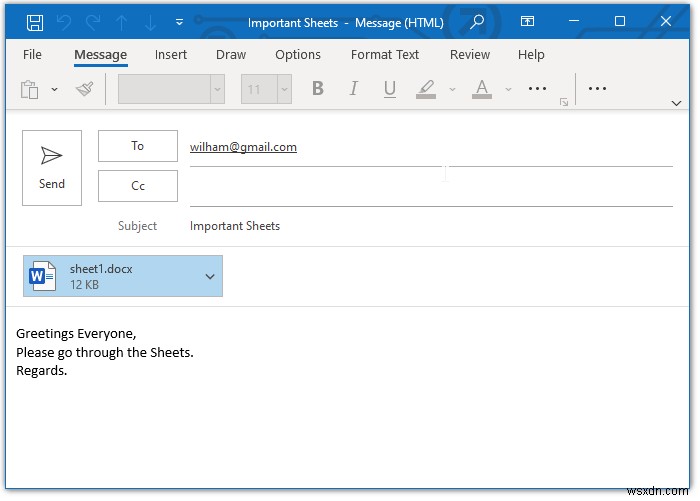Expand the Paste options arrow
Image resolution: width=700 pixels, height=501 pixels.
(54, 89)
